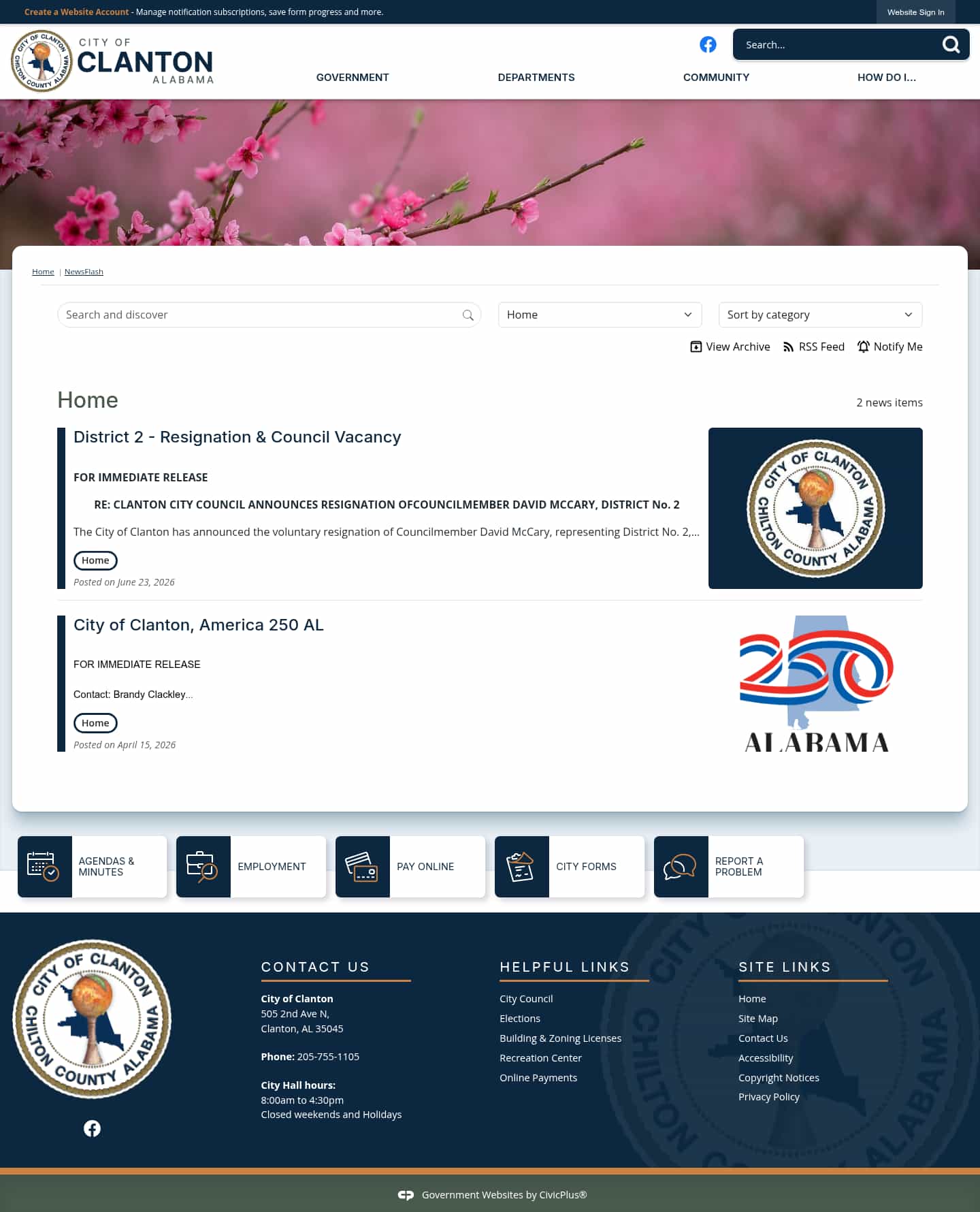This screenshot has width=980, height=1212.
Task: Click the View Archive icon
Action: [696, 347]
